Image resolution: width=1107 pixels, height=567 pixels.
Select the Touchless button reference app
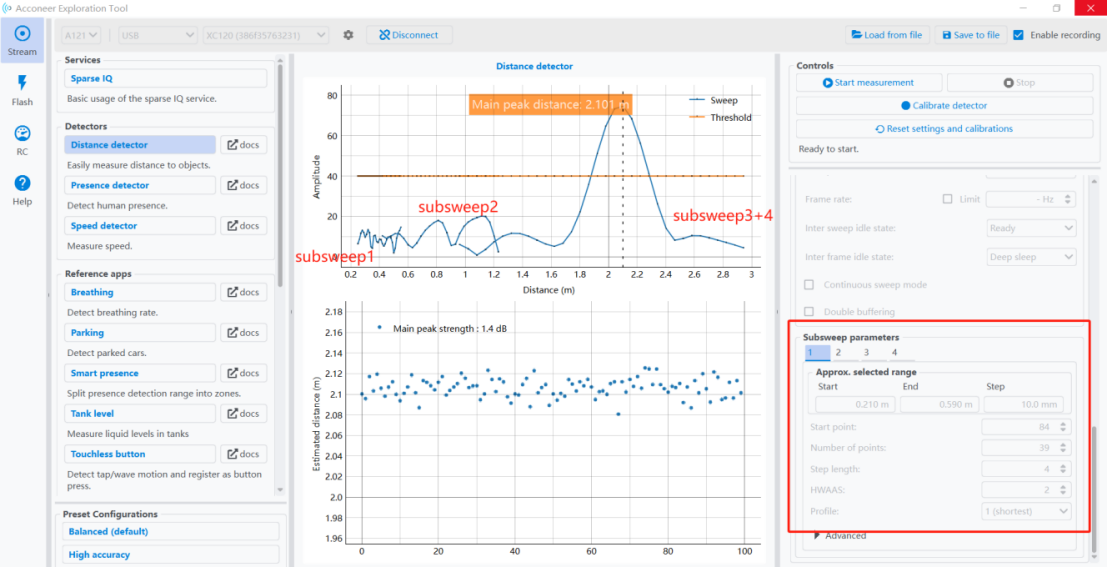pos(139,454)
